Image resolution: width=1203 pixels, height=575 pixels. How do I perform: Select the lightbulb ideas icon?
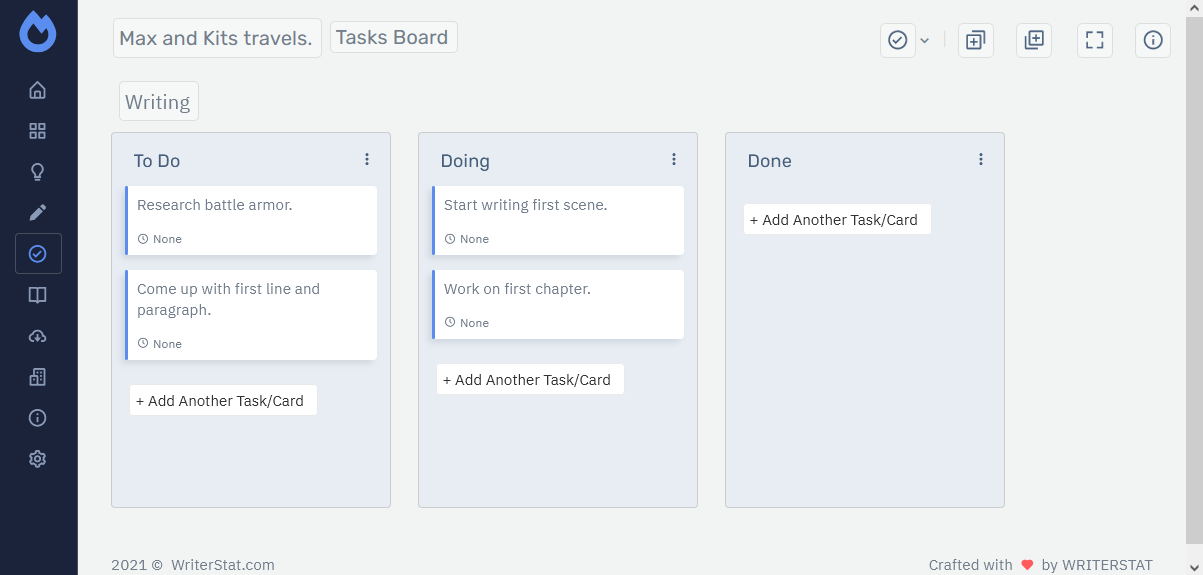tap(38, 172)
